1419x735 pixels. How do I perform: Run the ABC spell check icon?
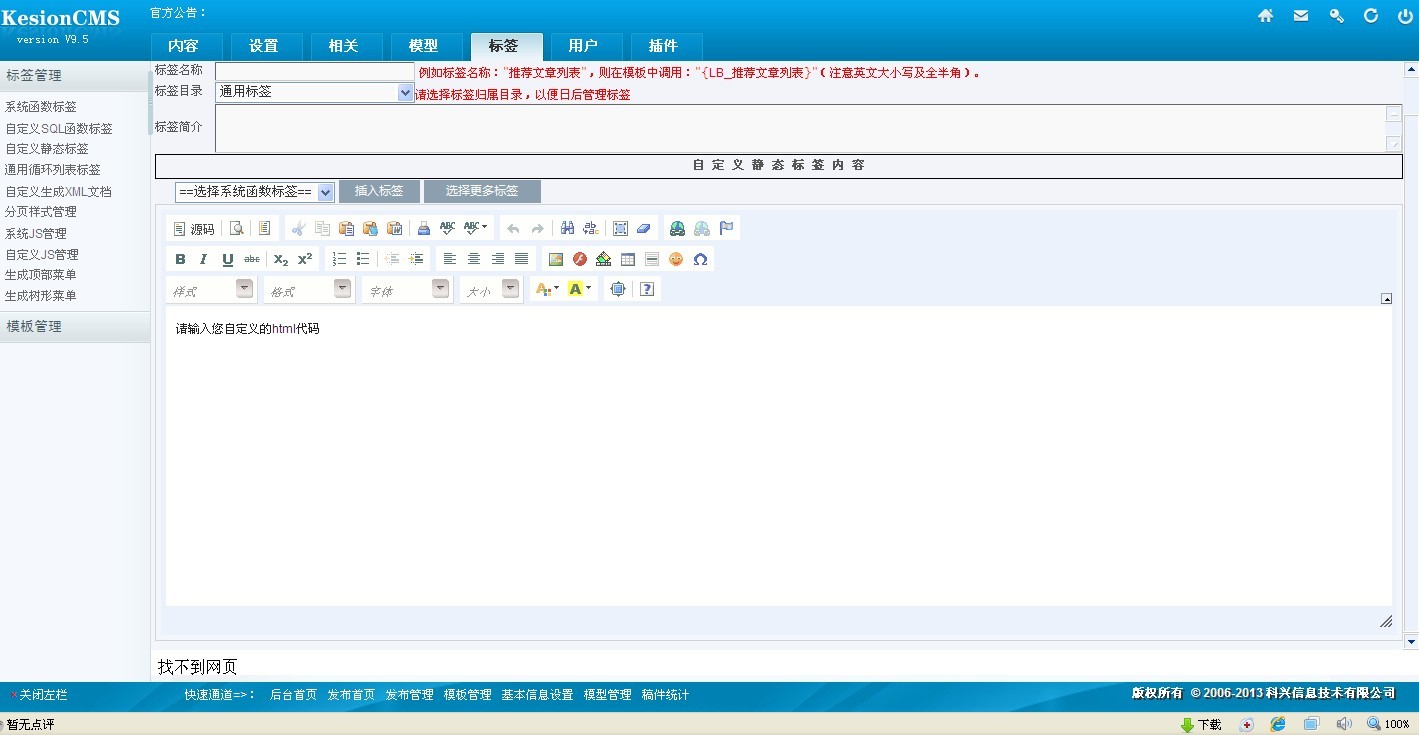tap(447, 229)
